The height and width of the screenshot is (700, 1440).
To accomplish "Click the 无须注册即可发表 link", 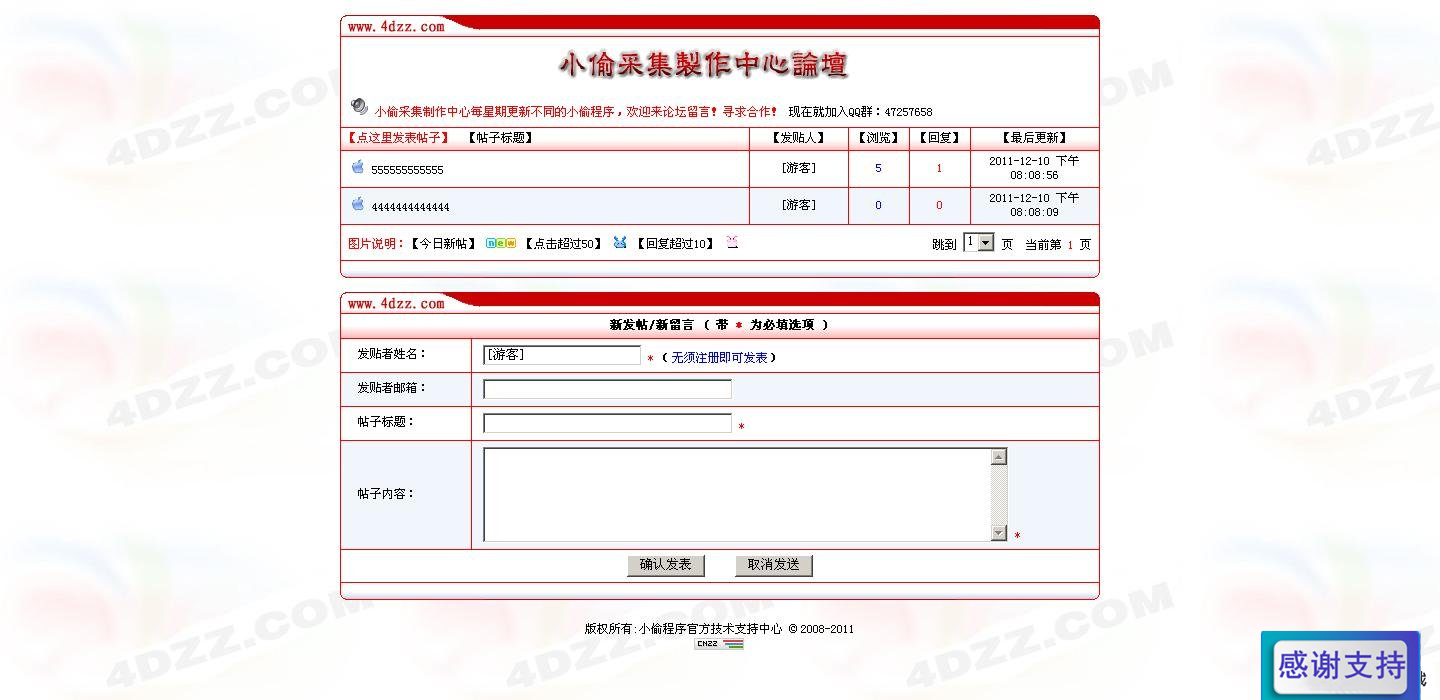I will click(x=719, y=357).
